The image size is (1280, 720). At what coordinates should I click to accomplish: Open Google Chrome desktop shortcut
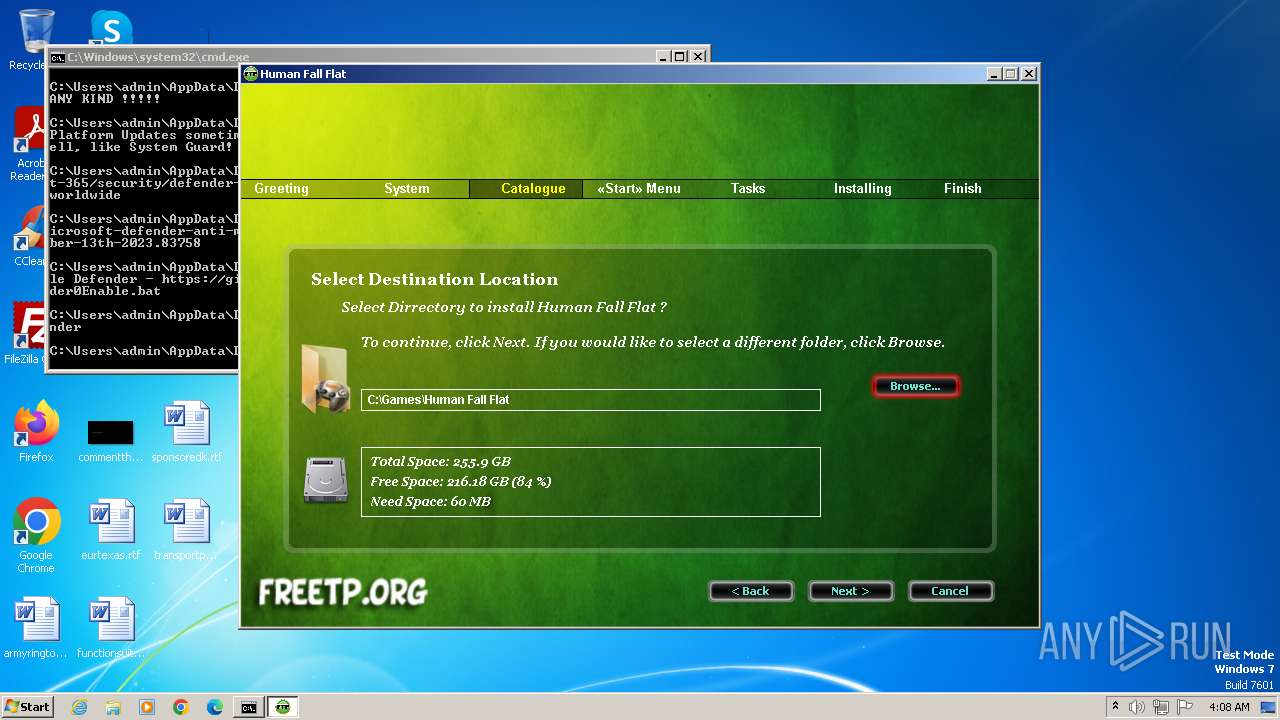(x=36, y=536)
